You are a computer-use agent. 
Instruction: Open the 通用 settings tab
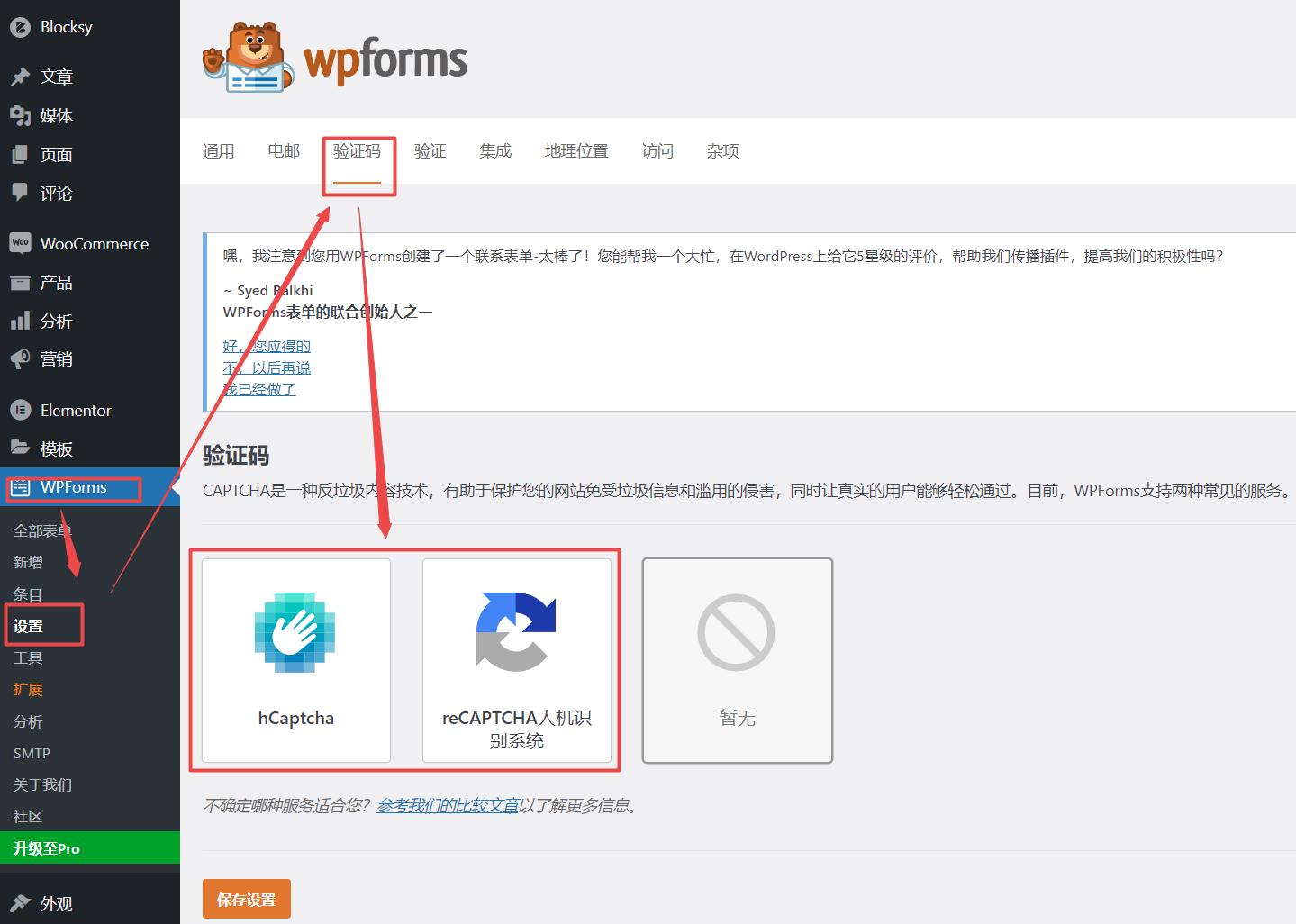(219, 151)
